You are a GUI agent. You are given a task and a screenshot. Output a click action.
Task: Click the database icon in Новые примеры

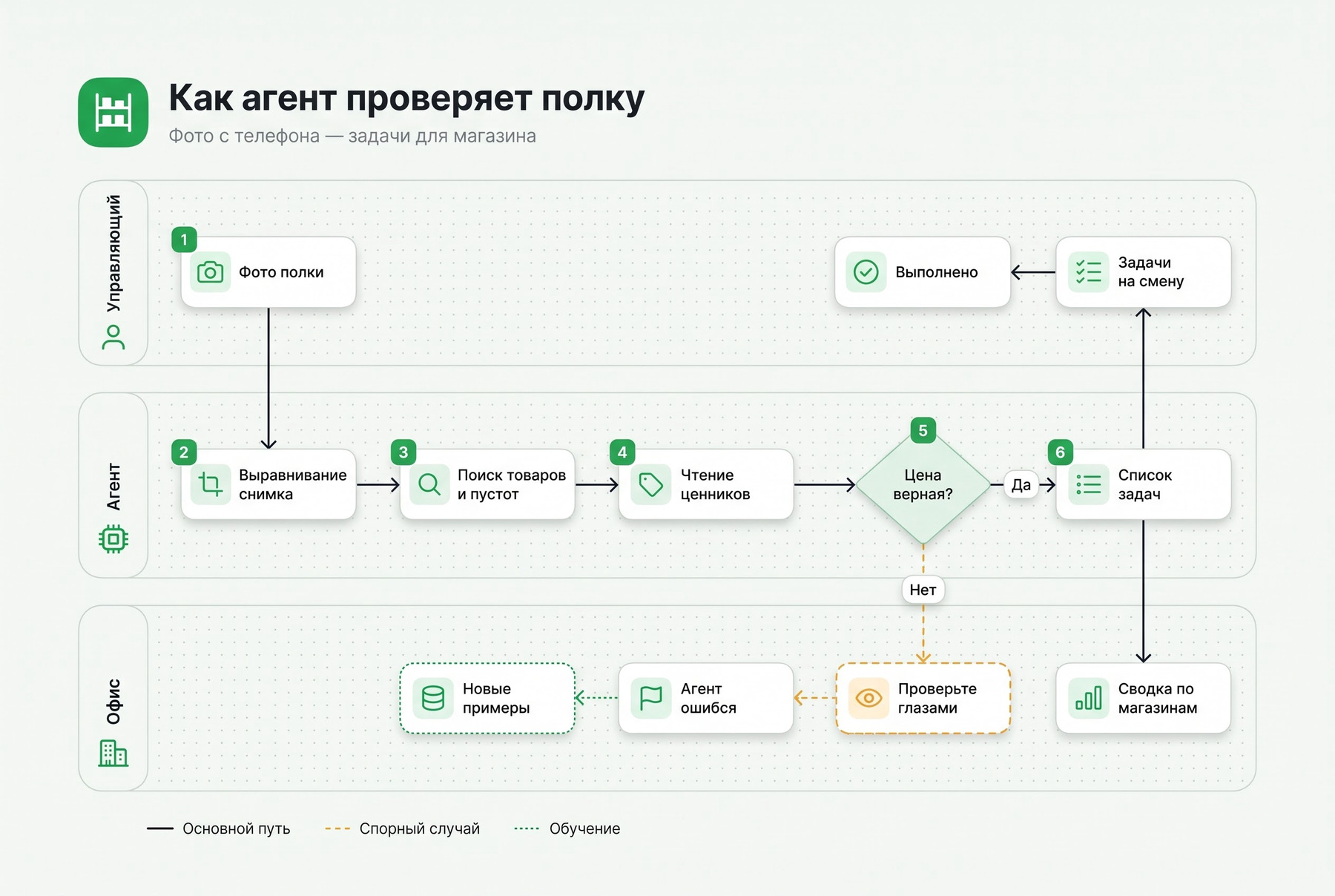[432, 698]
